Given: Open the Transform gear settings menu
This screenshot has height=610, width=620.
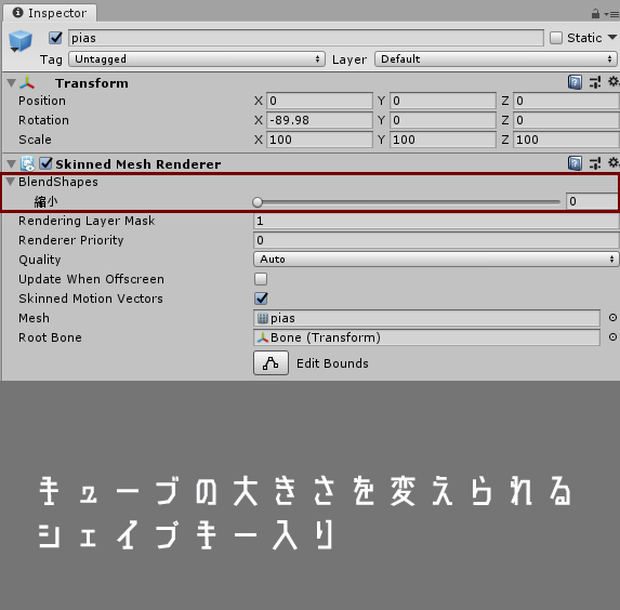Looking at the screenshot, I should click(x=613, y=82).
